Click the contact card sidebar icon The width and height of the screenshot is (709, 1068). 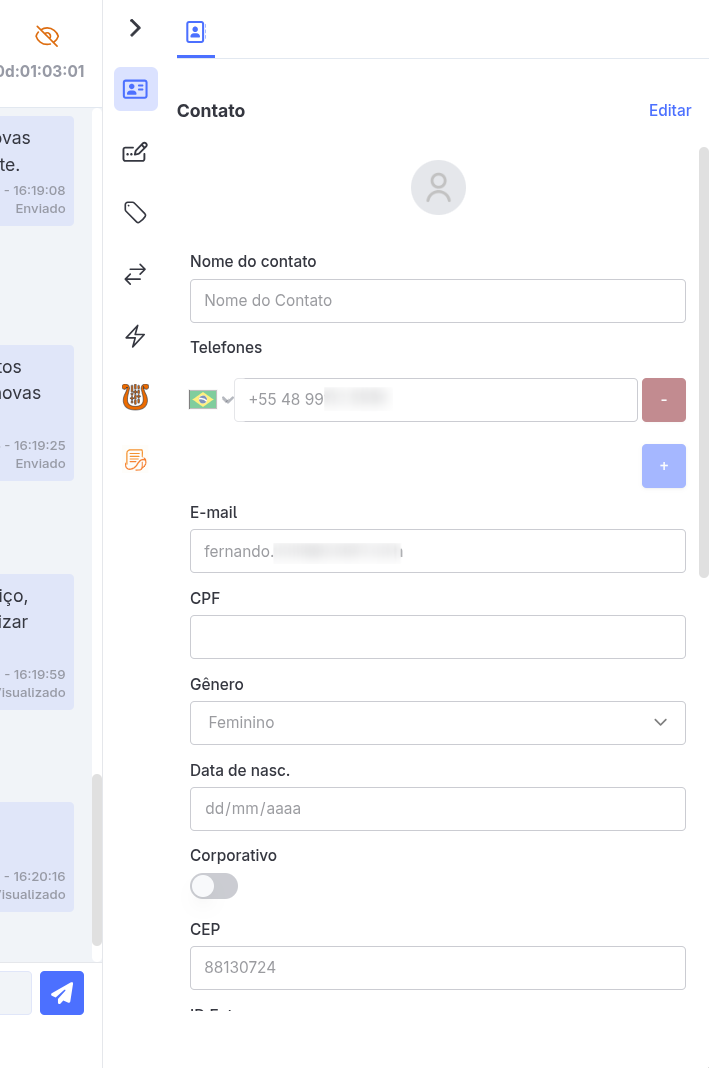pyautogui.click(x=135, y=89)
